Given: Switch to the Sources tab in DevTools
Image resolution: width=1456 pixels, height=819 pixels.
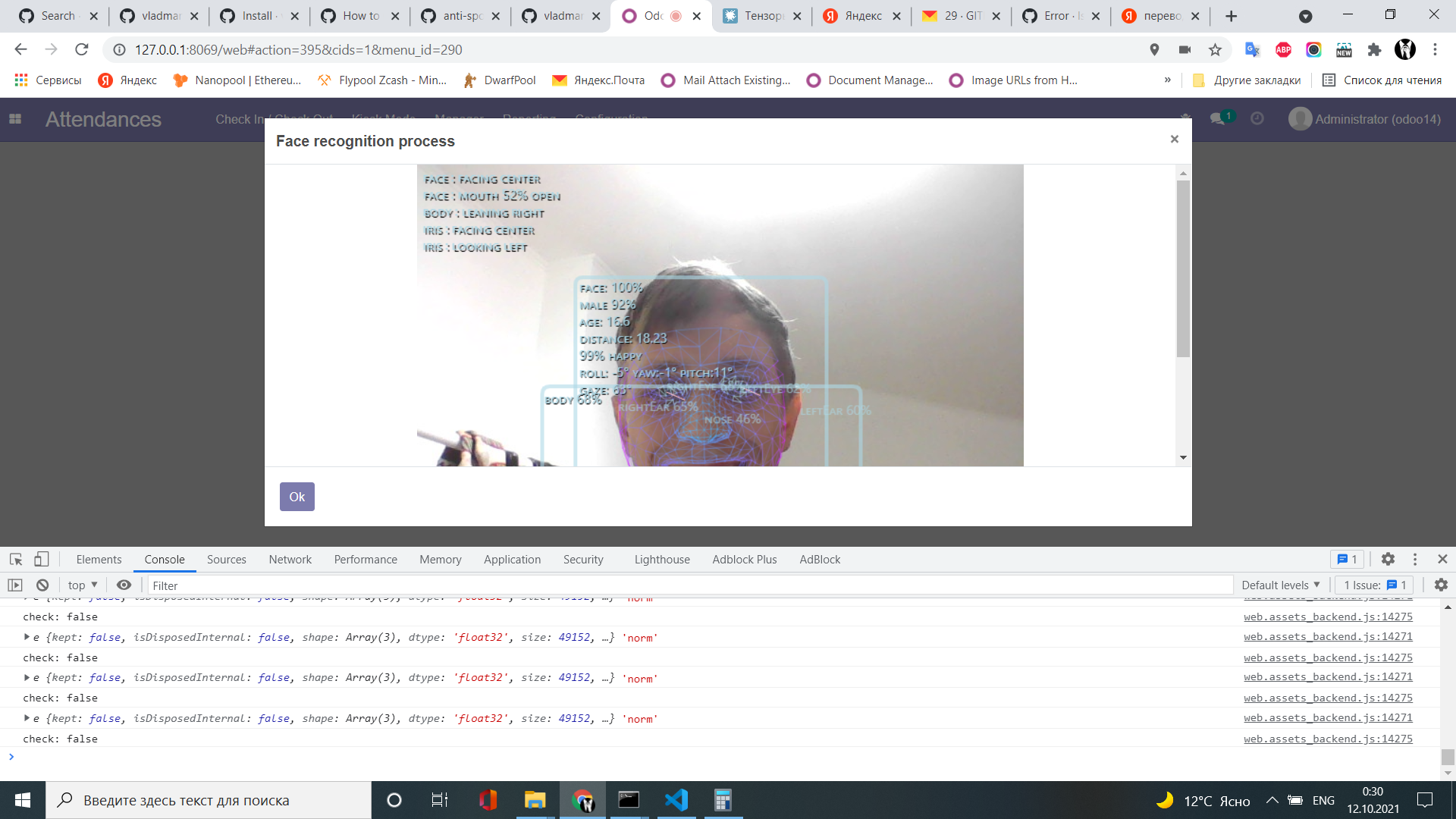Looking at the screenshot, I should (226, 559).
